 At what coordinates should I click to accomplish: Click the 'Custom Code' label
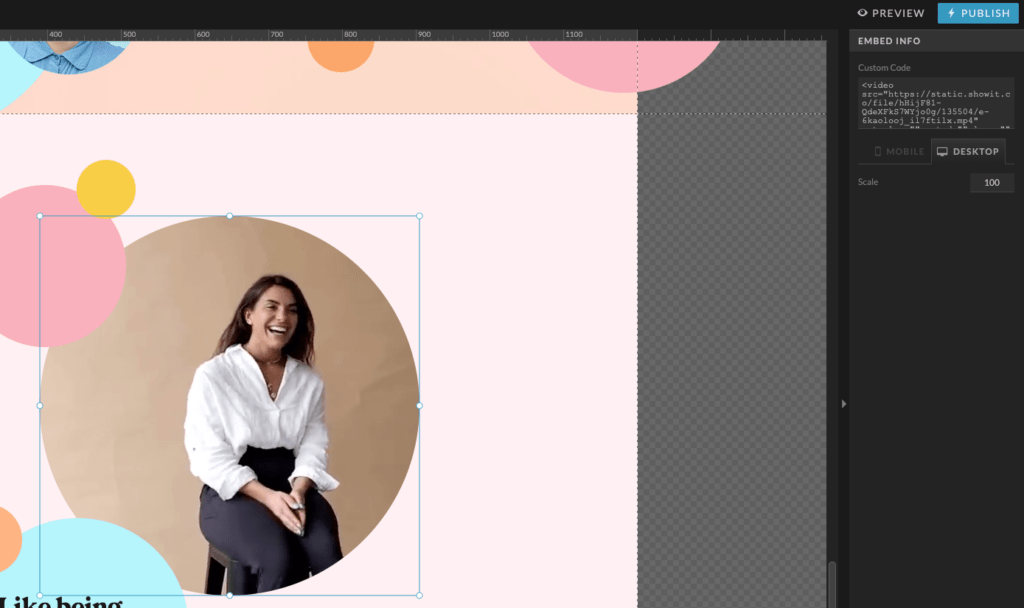point(884,68)
